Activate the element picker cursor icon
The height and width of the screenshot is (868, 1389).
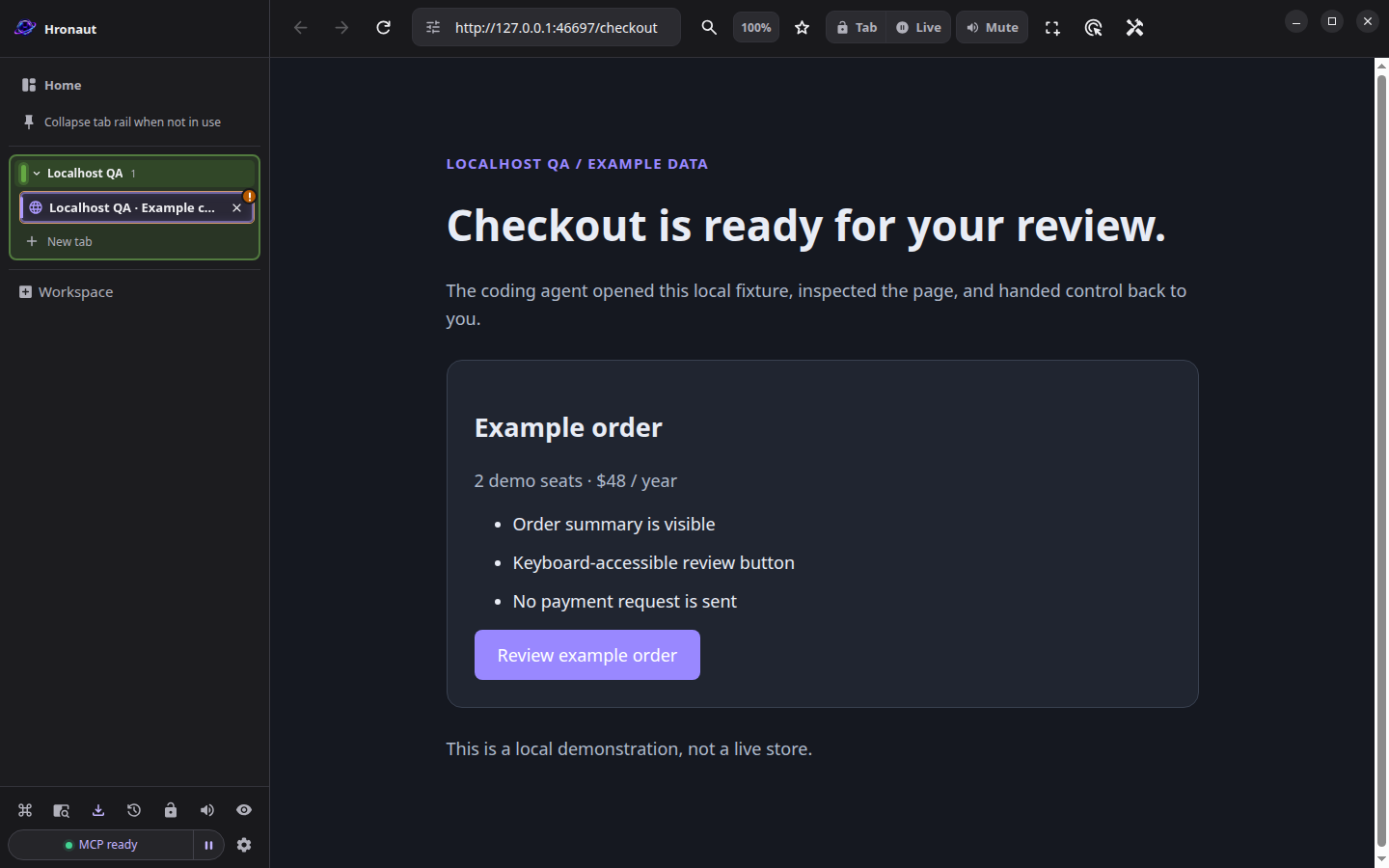click(x=1093, y=28)
